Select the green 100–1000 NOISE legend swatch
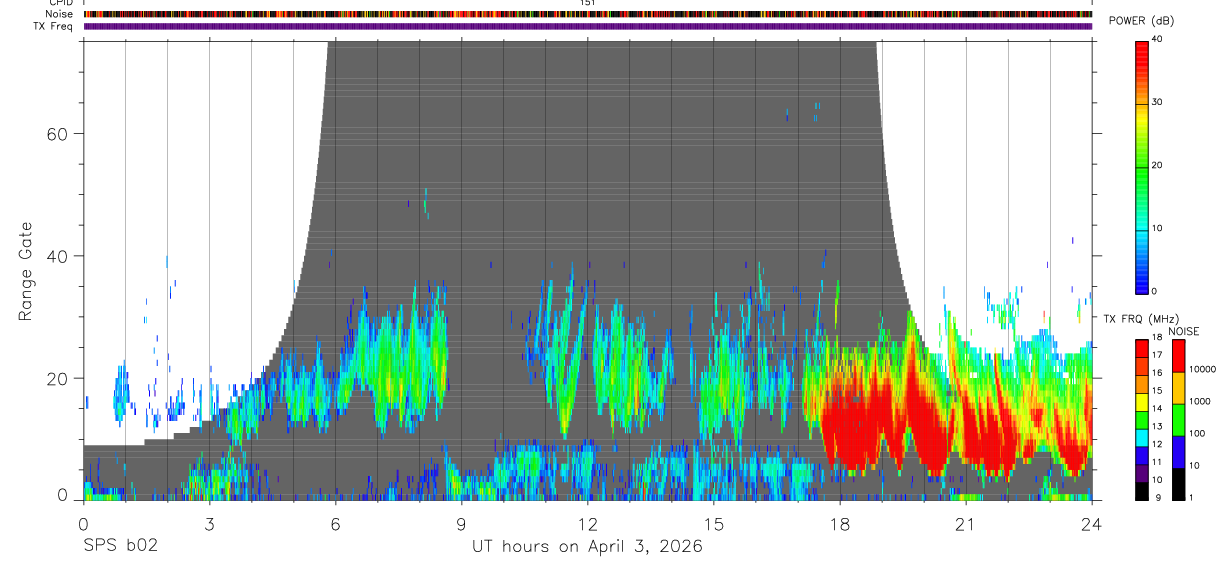Viewport: 1228px width, 567px height. 1179,419
